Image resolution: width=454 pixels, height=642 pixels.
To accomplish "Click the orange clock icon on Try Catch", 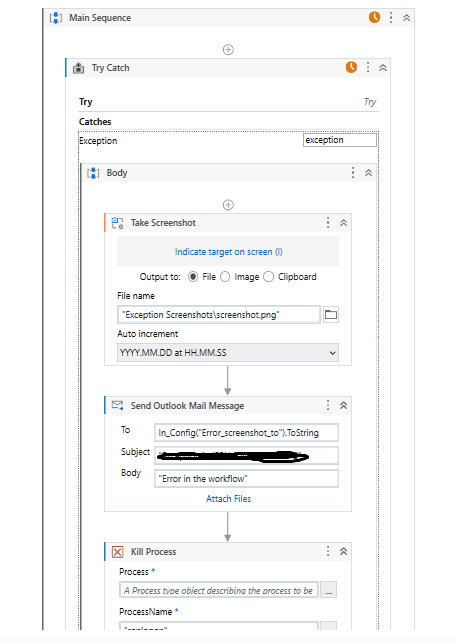I will coord(351,67).
